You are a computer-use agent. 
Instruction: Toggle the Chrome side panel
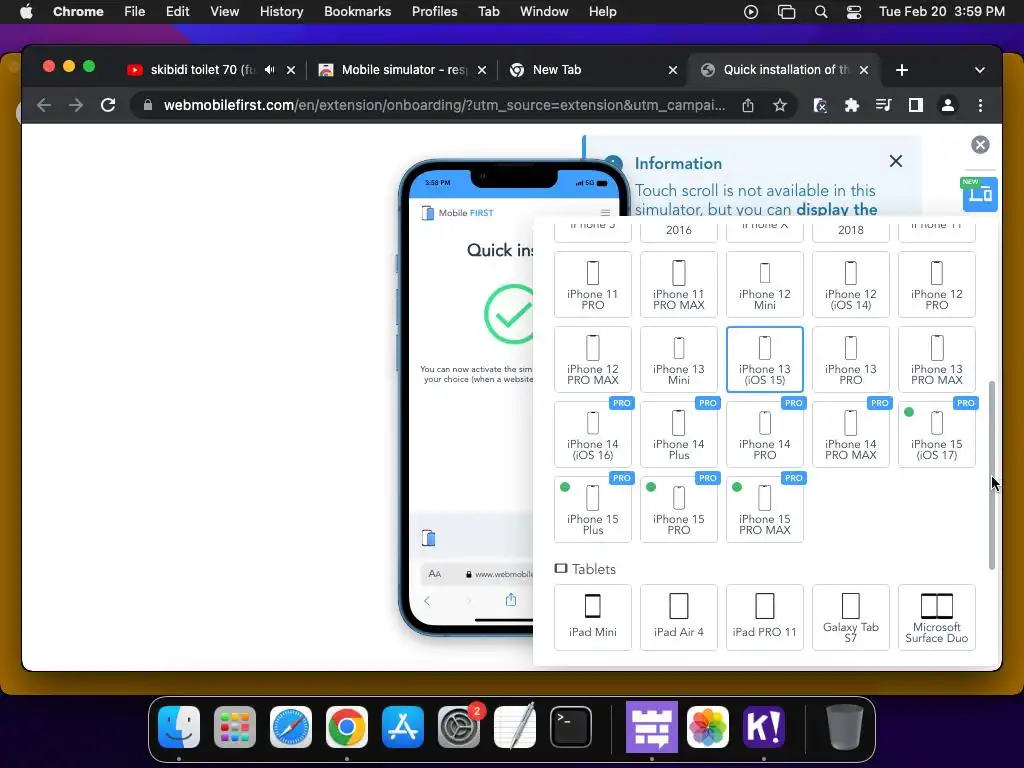pos(916,105)
